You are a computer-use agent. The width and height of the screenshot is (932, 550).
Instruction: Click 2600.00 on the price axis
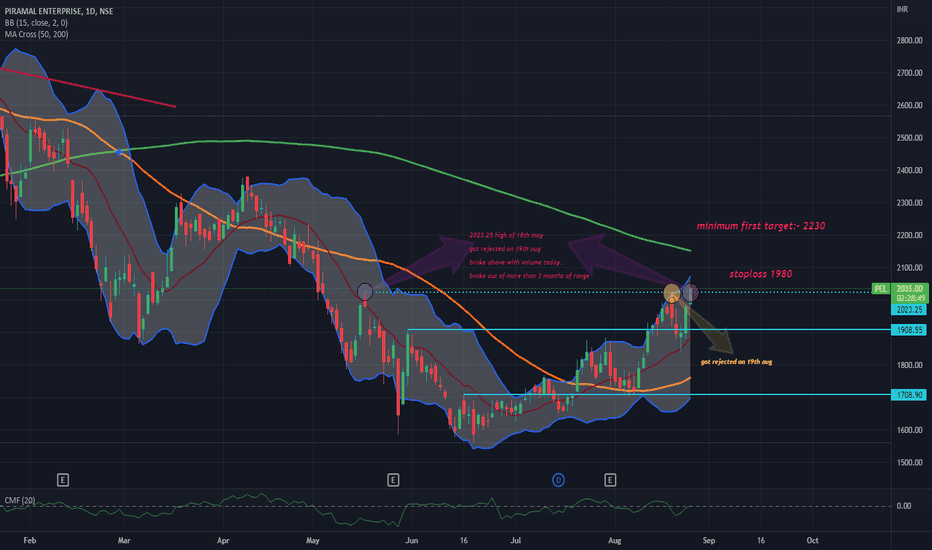coord(909,105)
